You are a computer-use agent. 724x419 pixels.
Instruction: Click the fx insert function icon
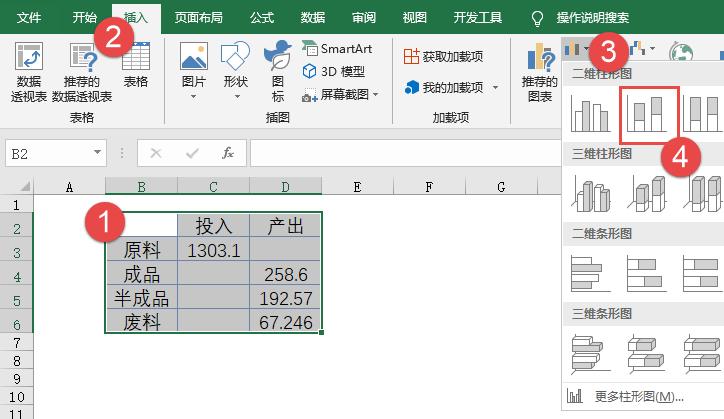[x=228, y=153]
